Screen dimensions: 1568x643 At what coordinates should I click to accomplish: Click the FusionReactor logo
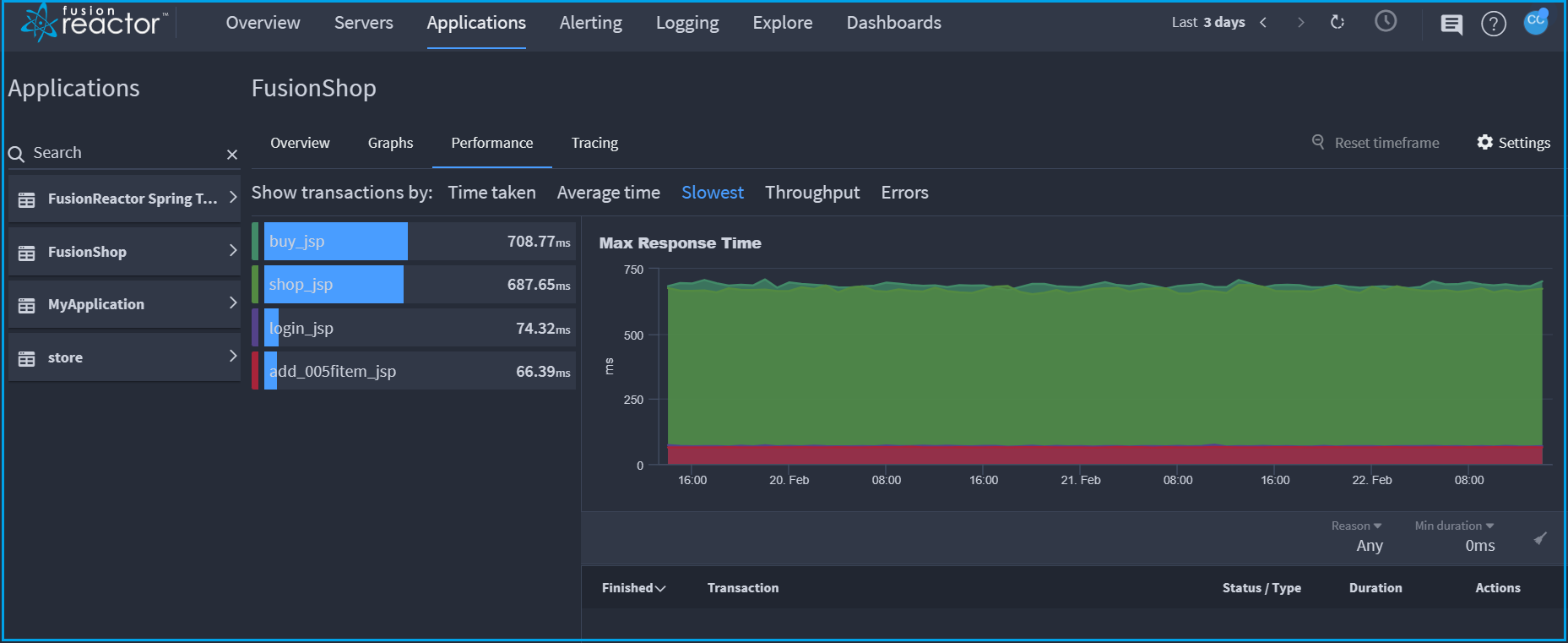(x=95, y=22)
